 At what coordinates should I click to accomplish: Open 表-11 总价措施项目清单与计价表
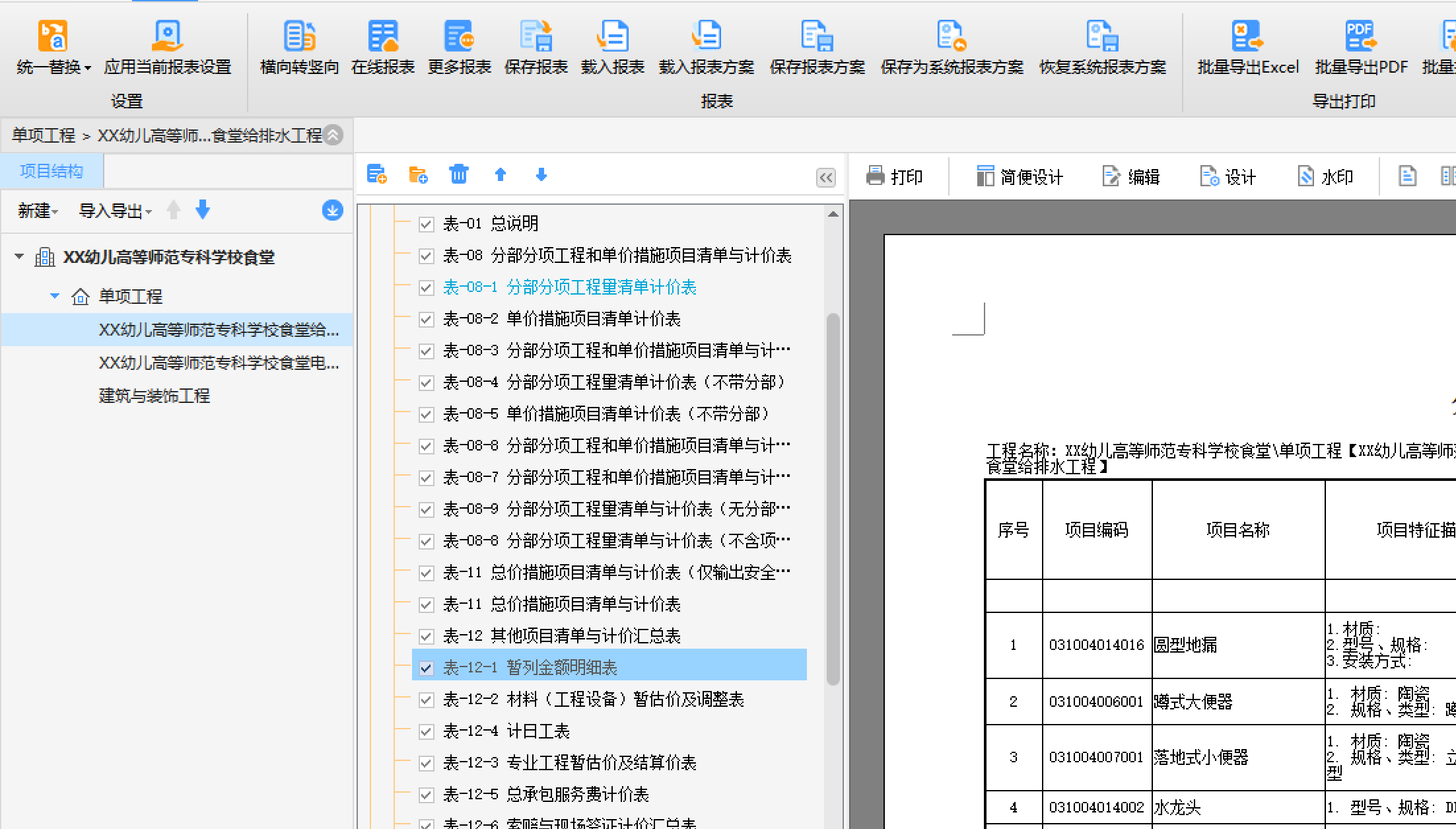point(561,604)
